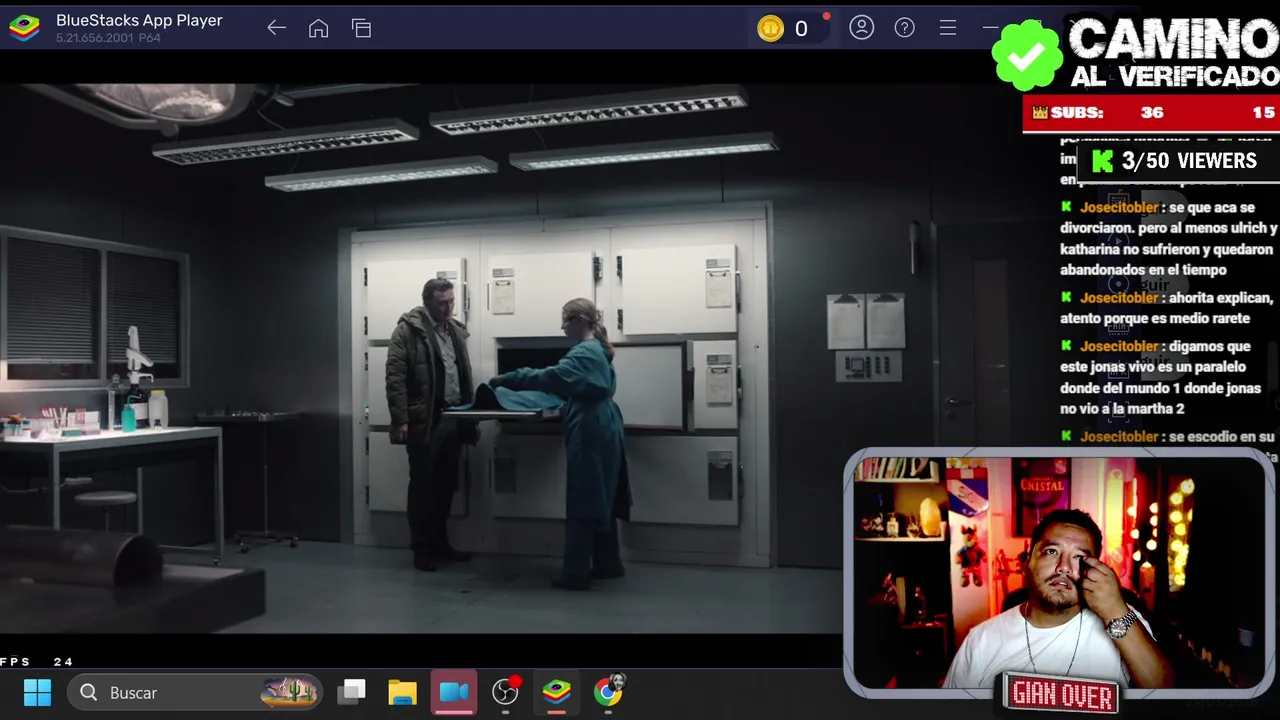The height and width of the screenshot is (720, 1280).
Task: Click Josecitobler on the 'se escodio' message
Action: pos(1119,437)
